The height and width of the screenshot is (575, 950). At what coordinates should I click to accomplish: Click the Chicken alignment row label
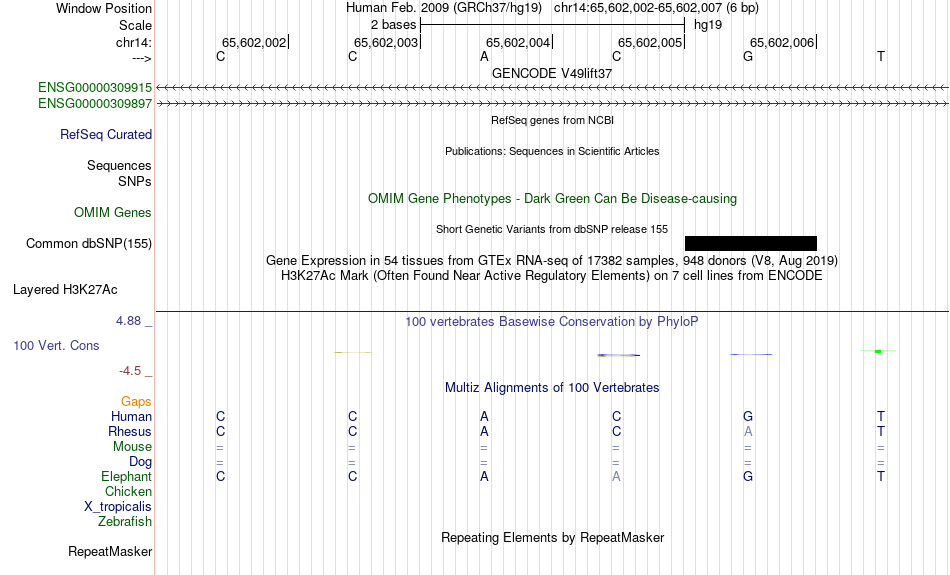[128, 491]
